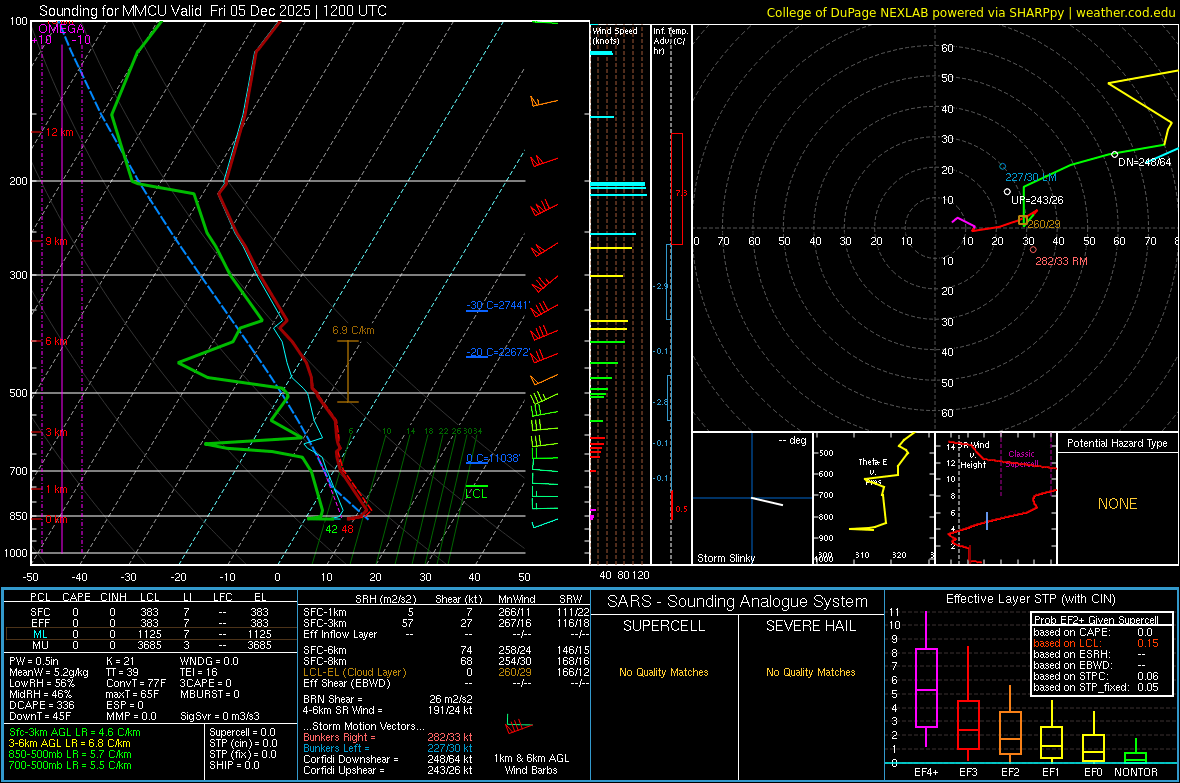Click the DN=248/64 hodograph marker label

click(1144, 162)
